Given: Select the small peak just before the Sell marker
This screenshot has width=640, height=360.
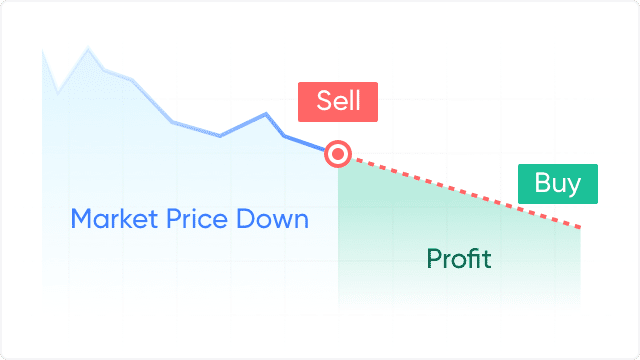Looking at the screenshot, I should 266,114.
